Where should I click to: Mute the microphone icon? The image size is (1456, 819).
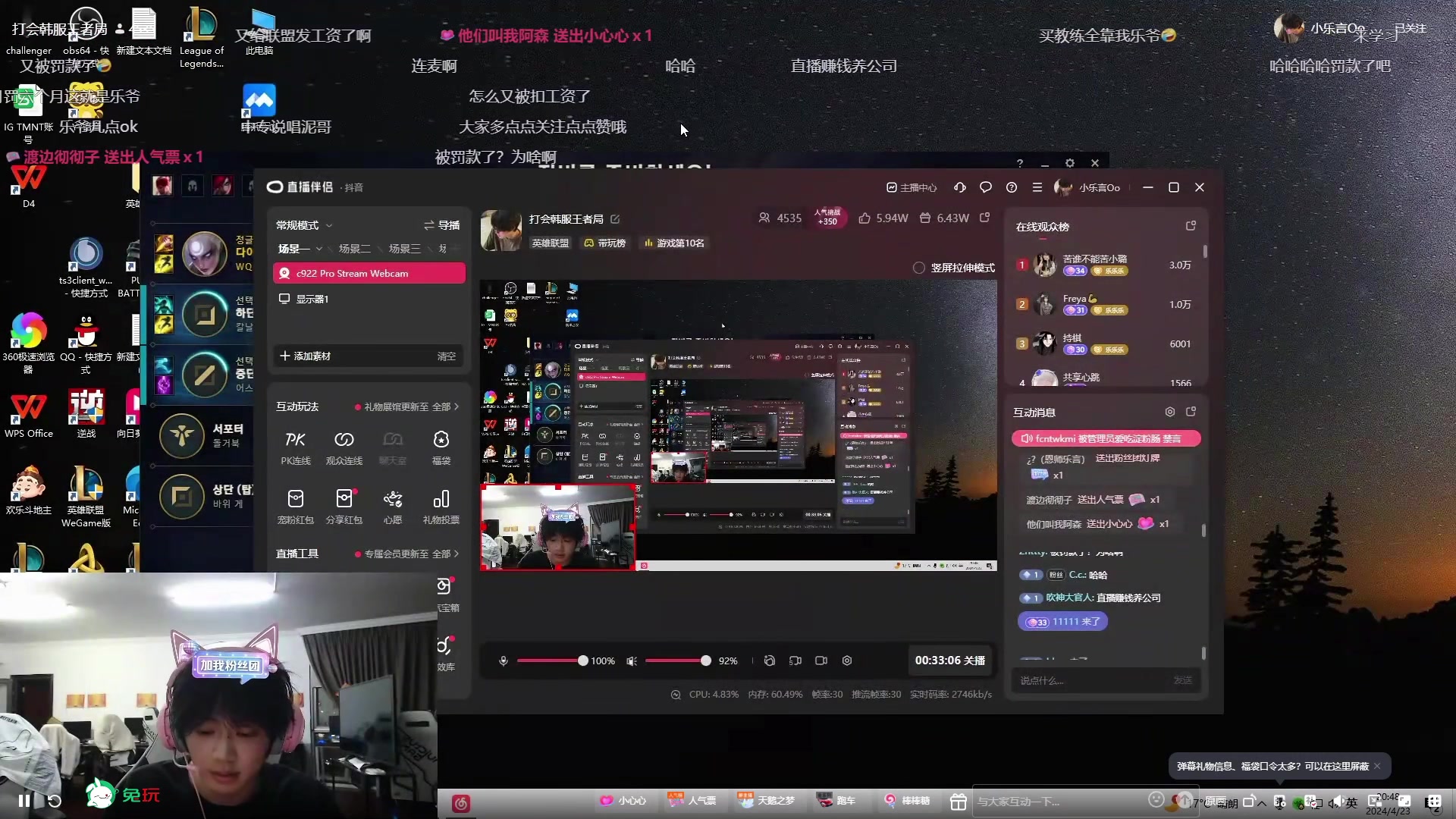[503, 661]
